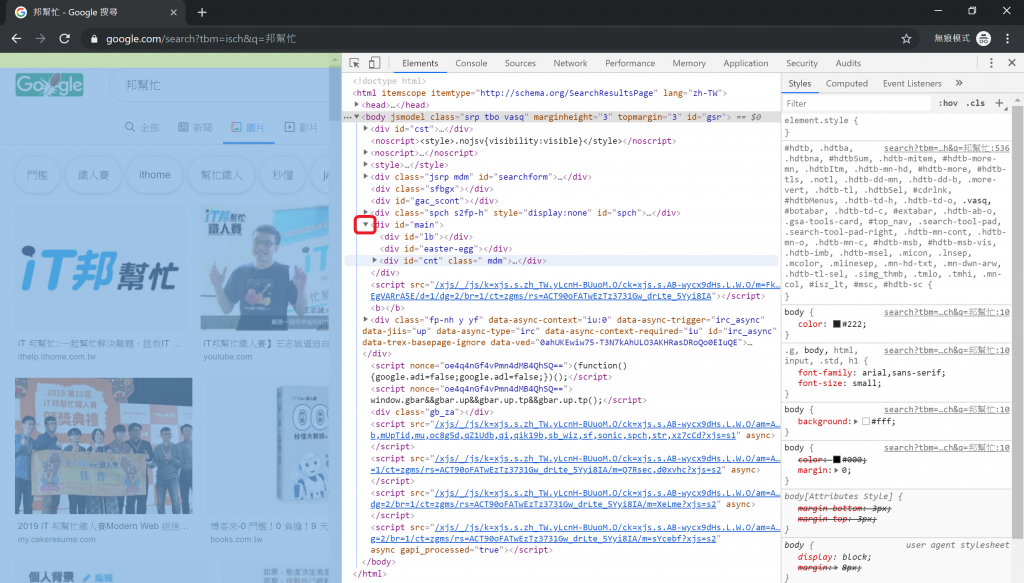1024x583 pixels.
Task: Go forward in browser history
Action: pos(40,39)
